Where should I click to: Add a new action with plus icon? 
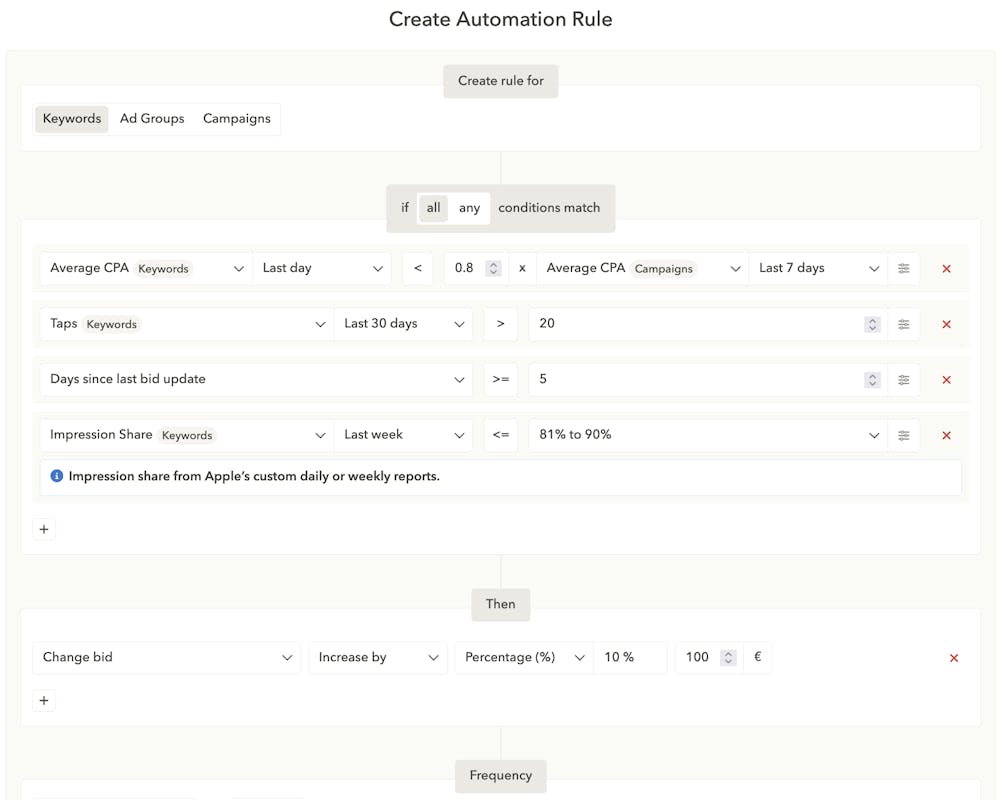coord(44,701)
